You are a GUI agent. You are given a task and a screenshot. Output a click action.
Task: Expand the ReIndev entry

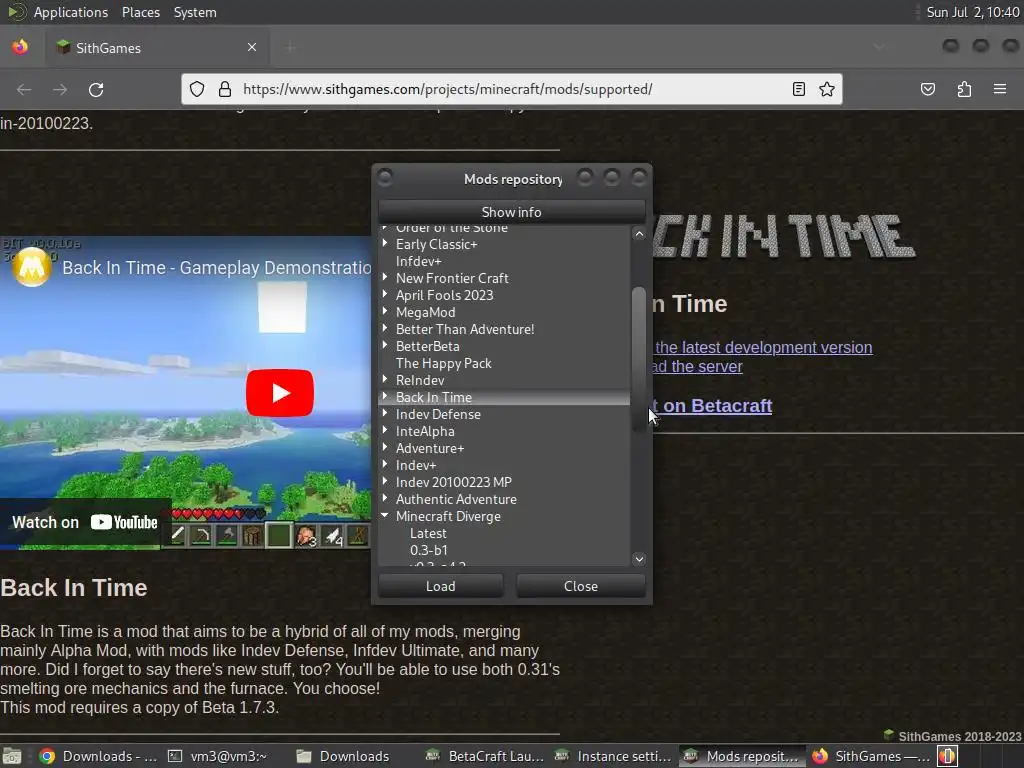[x=385, y=379]
